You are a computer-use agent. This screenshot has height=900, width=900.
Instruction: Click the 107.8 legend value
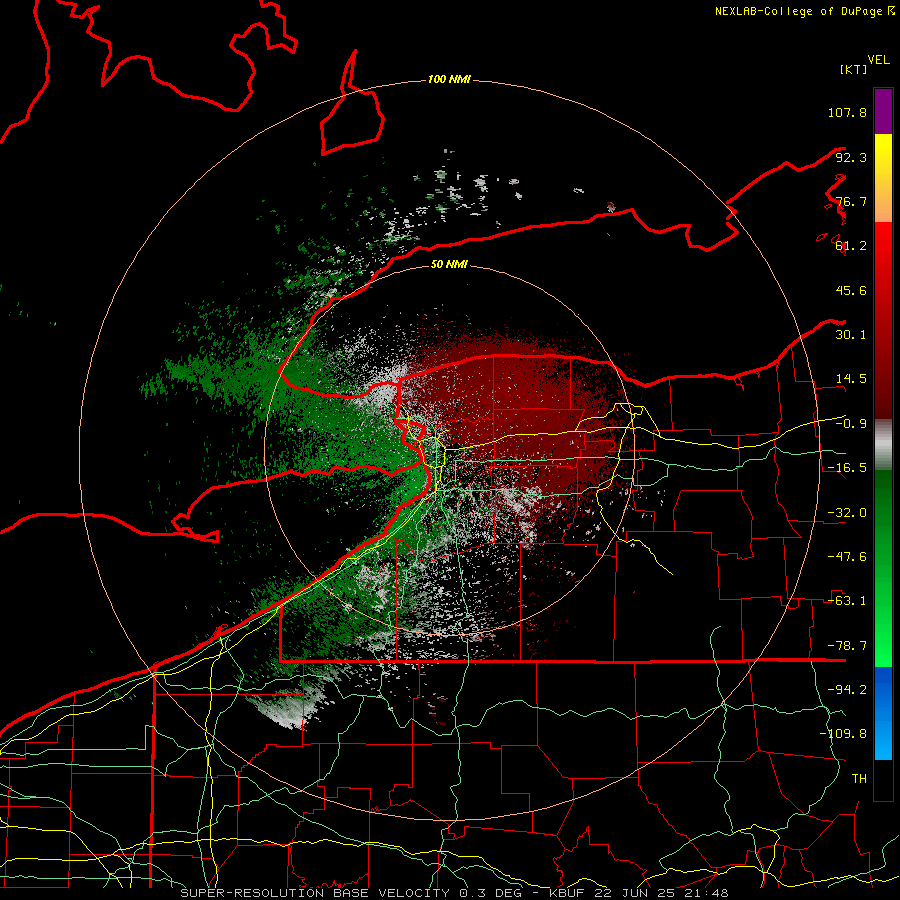click(x=847, y=112)
